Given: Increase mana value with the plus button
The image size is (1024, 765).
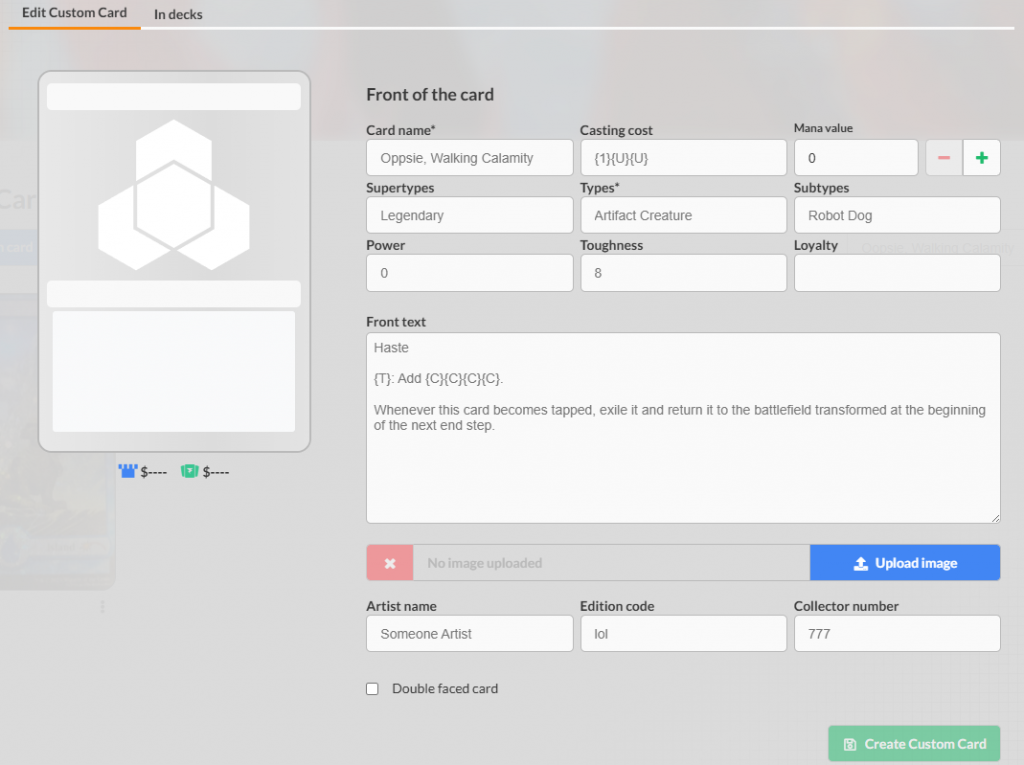Looking at the screenshot, I should pyautogui.click(x=981, y=157).
